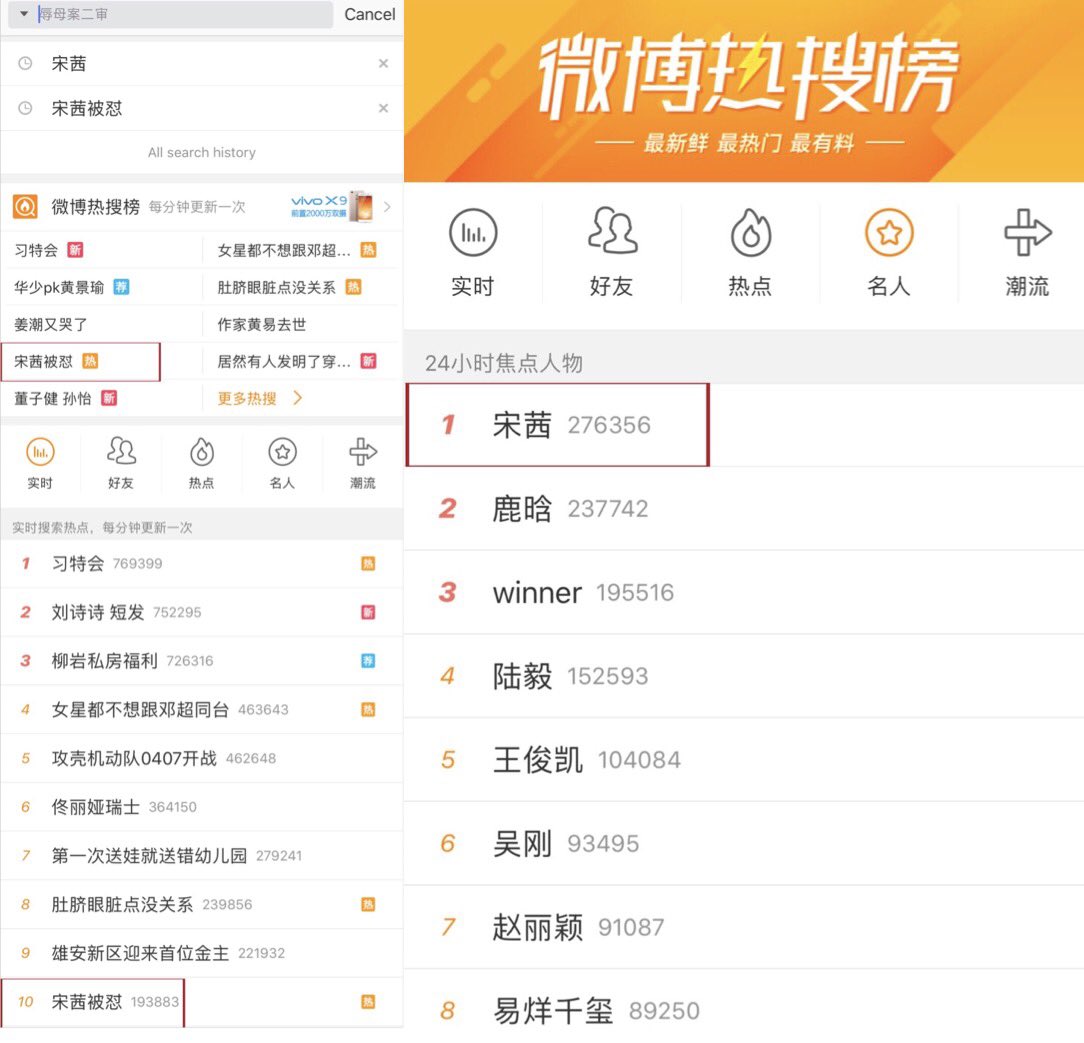Select the small 好友 friends tab in left panel

tap(121, 462)
